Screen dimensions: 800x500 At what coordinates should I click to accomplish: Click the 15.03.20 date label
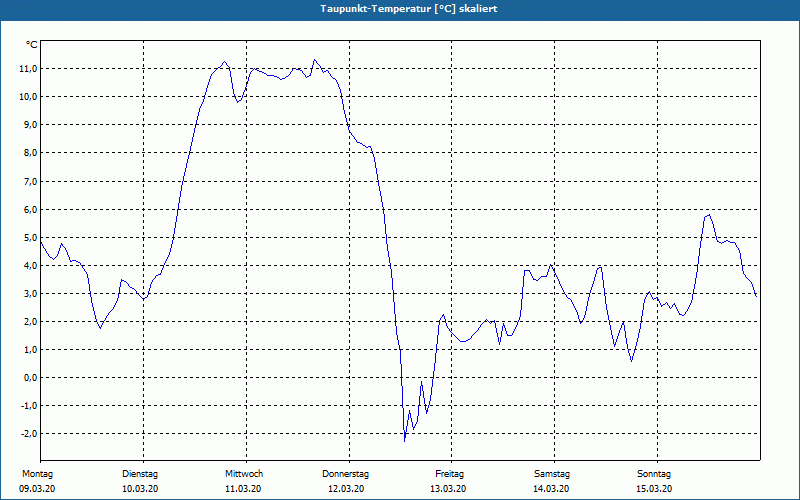coord(654,489)
